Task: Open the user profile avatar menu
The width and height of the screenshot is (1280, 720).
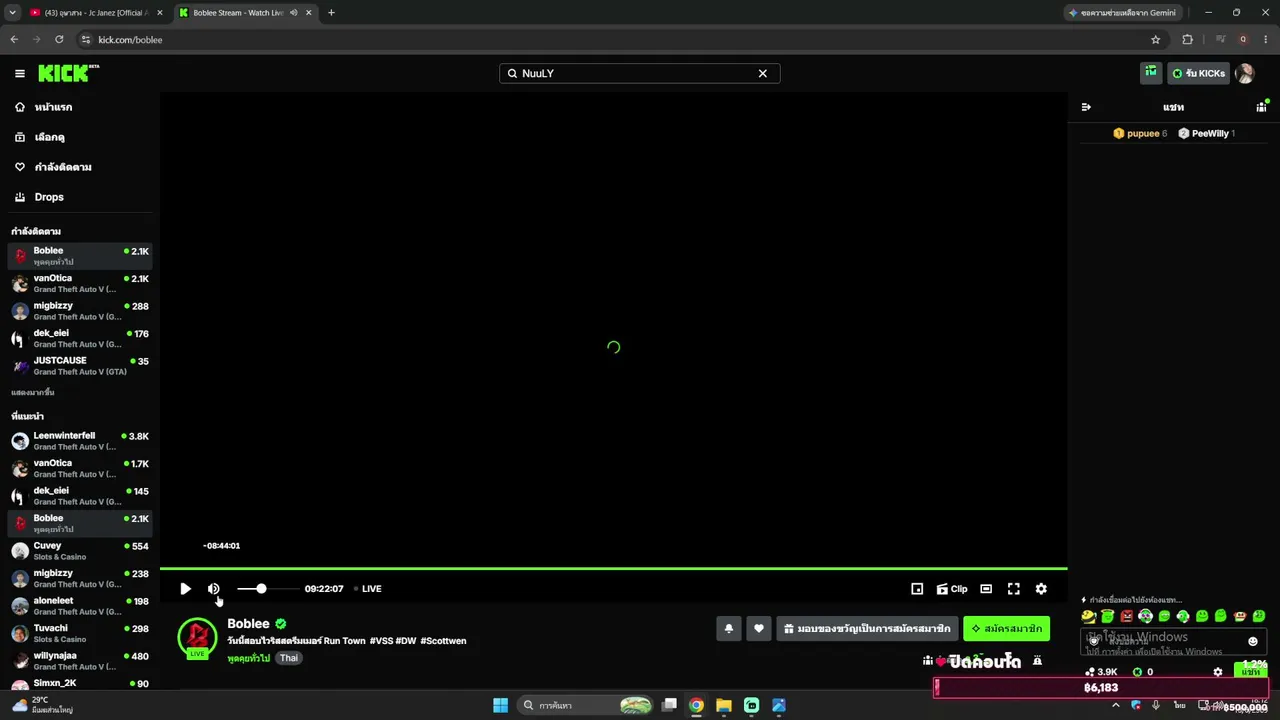Action: [1245, 73]
